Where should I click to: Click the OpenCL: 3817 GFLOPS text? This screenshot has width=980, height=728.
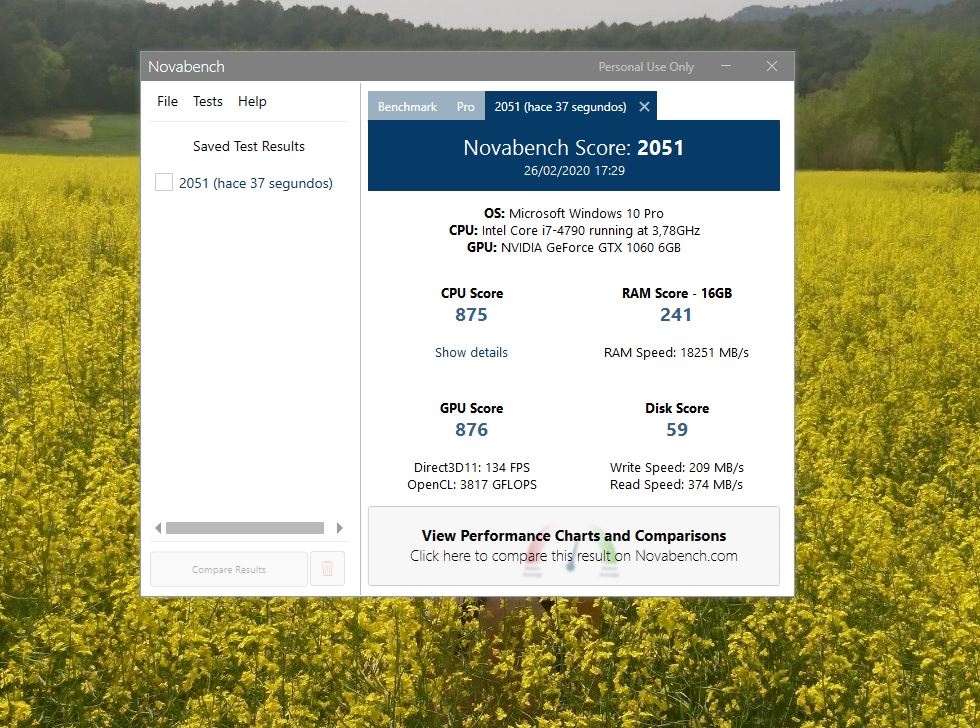[x=472, y=484]
